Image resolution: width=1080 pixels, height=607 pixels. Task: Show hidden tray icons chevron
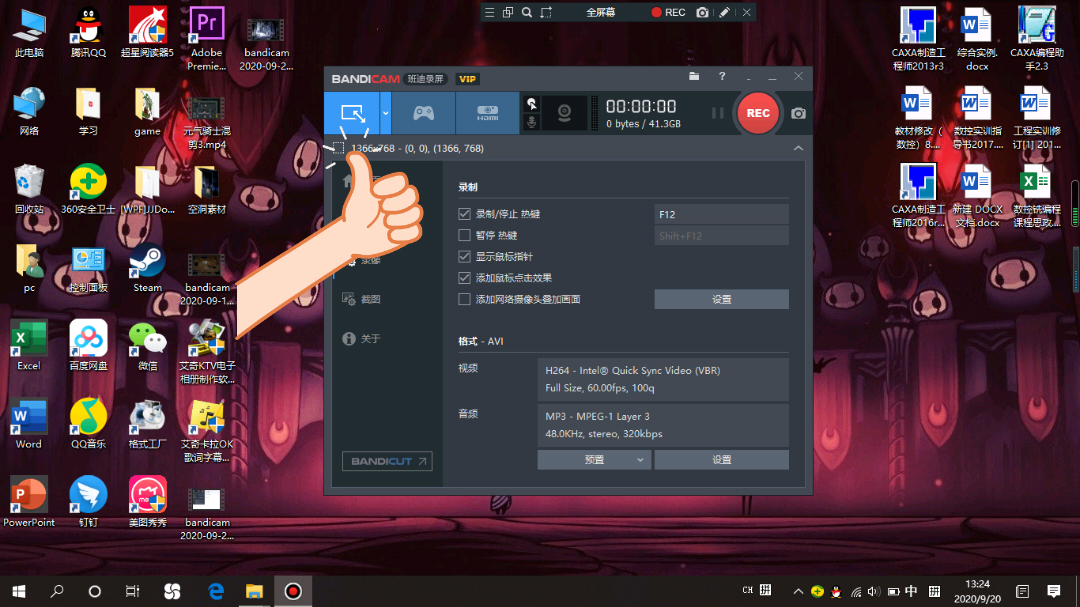point(798,591)
